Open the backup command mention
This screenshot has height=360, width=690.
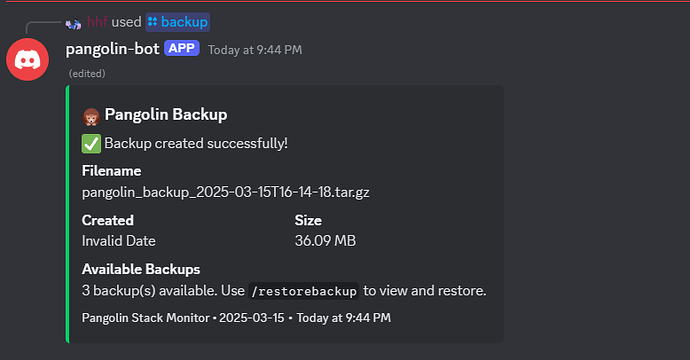pos(178,22)
